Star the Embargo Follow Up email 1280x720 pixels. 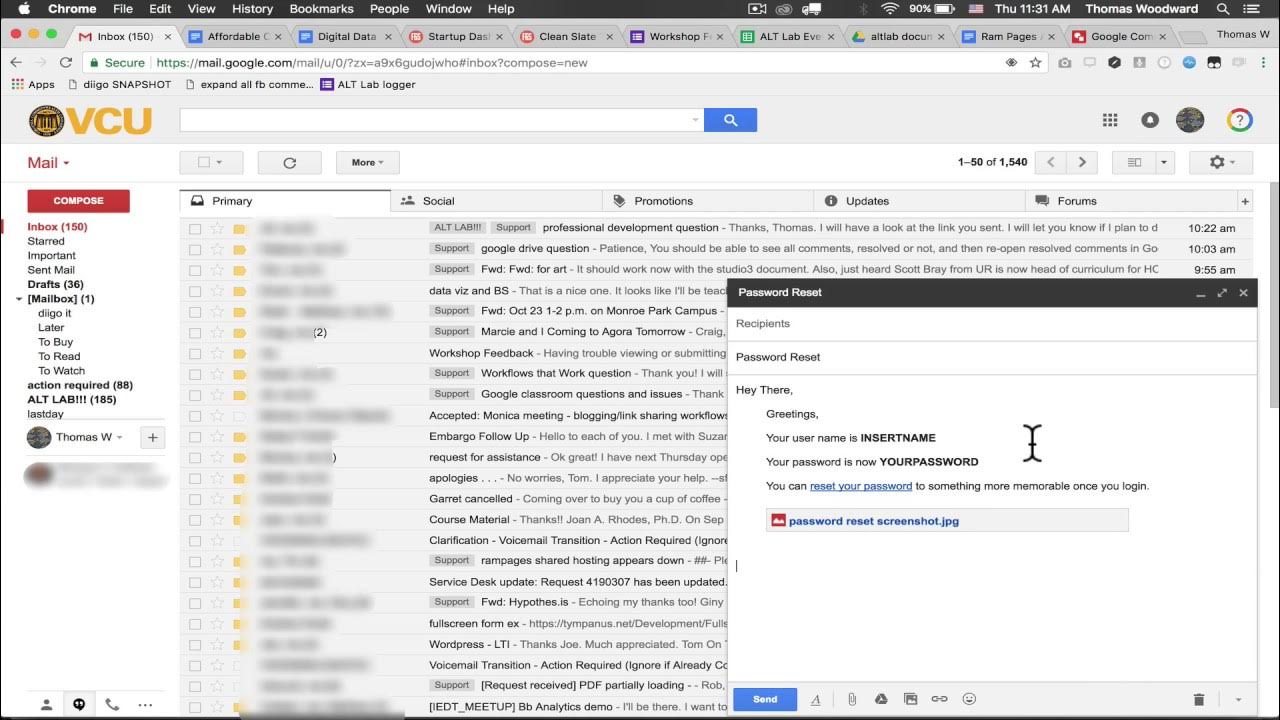coord(217,437)
